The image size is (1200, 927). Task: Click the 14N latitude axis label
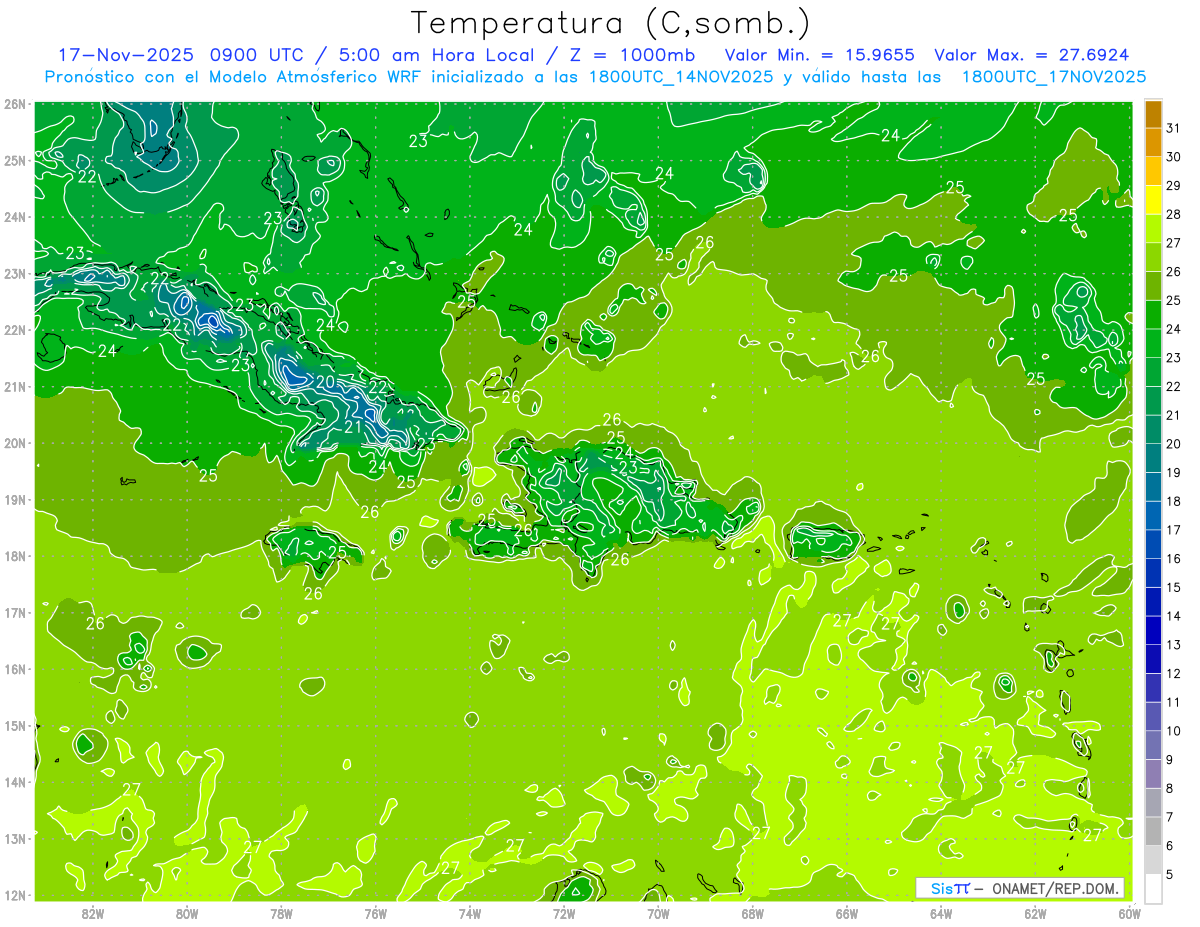point(16,782)
